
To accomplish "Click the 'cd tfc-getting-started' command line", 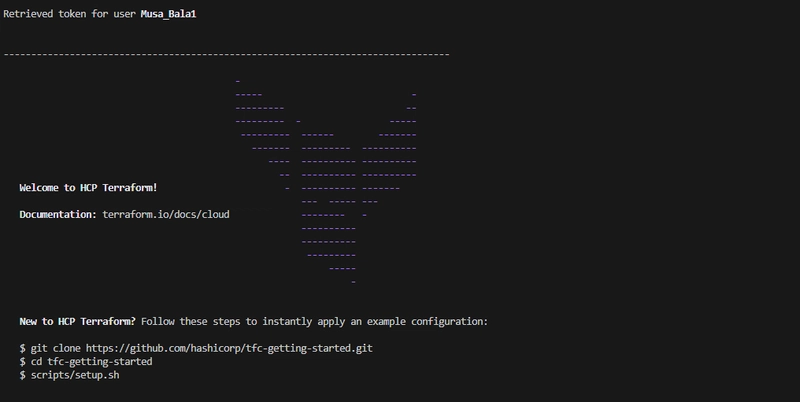I will tap(86, 362).
